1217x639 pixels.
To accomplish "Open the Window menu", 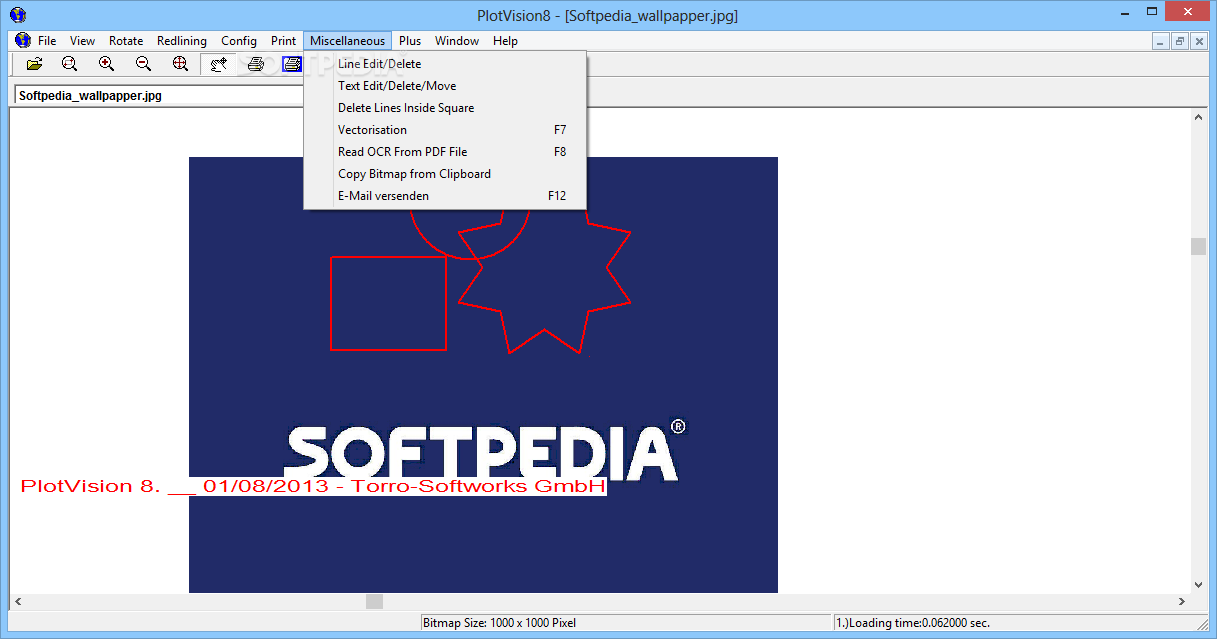I will pos(457,41).
